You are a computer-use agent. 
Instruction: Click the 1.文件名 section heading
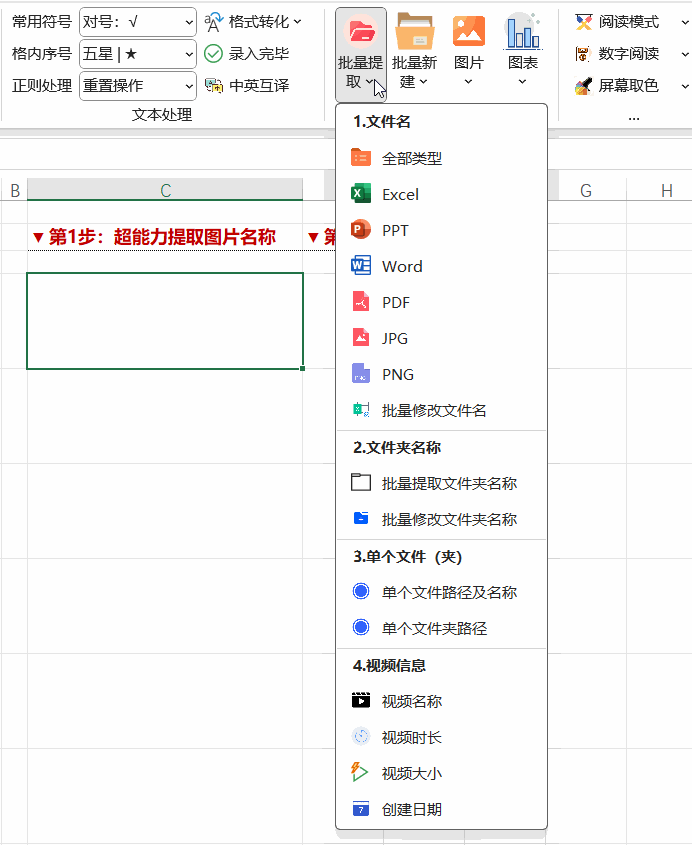coord(382,121)
